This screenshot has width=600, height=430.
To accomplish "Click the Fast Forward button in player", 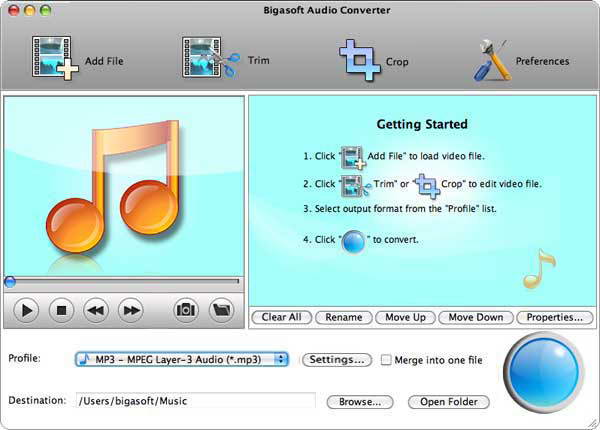I will 131,310.
